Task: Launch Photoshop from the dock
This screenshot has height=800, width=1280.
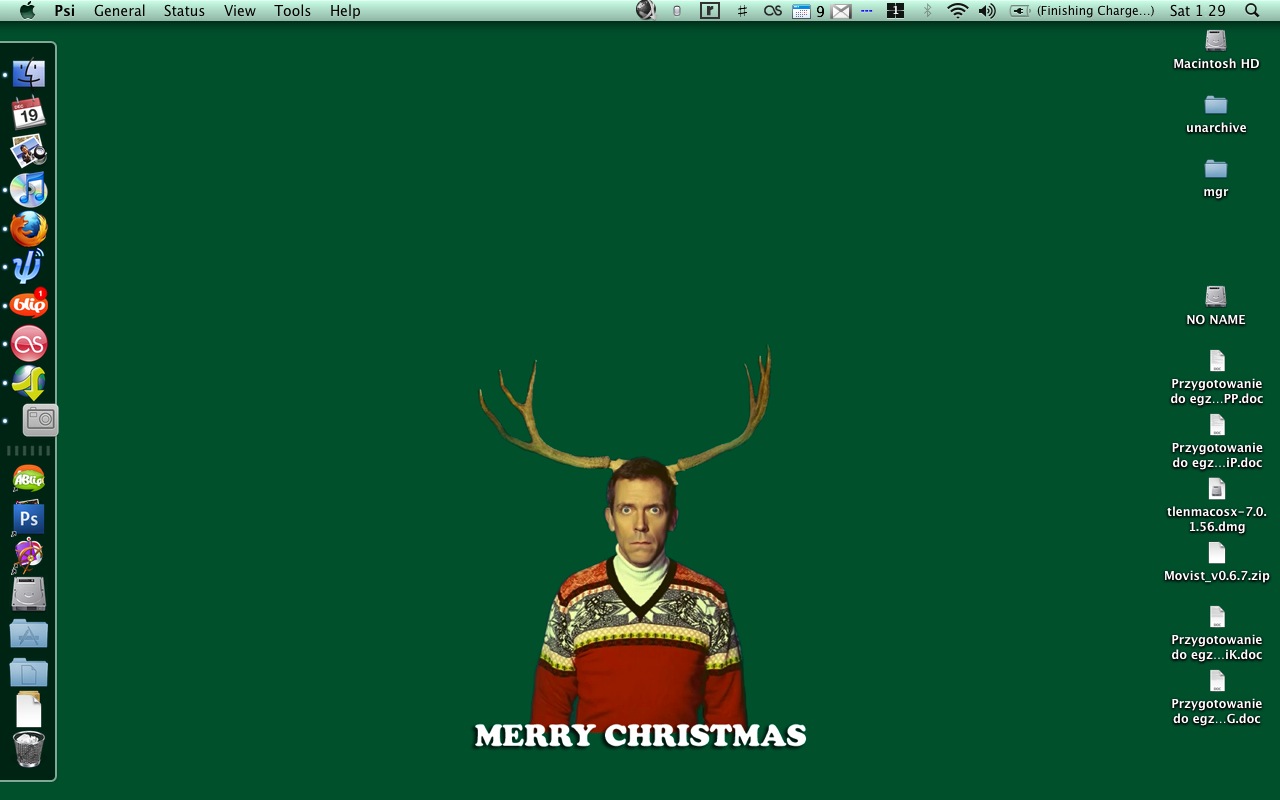Action: coord(28,518)
